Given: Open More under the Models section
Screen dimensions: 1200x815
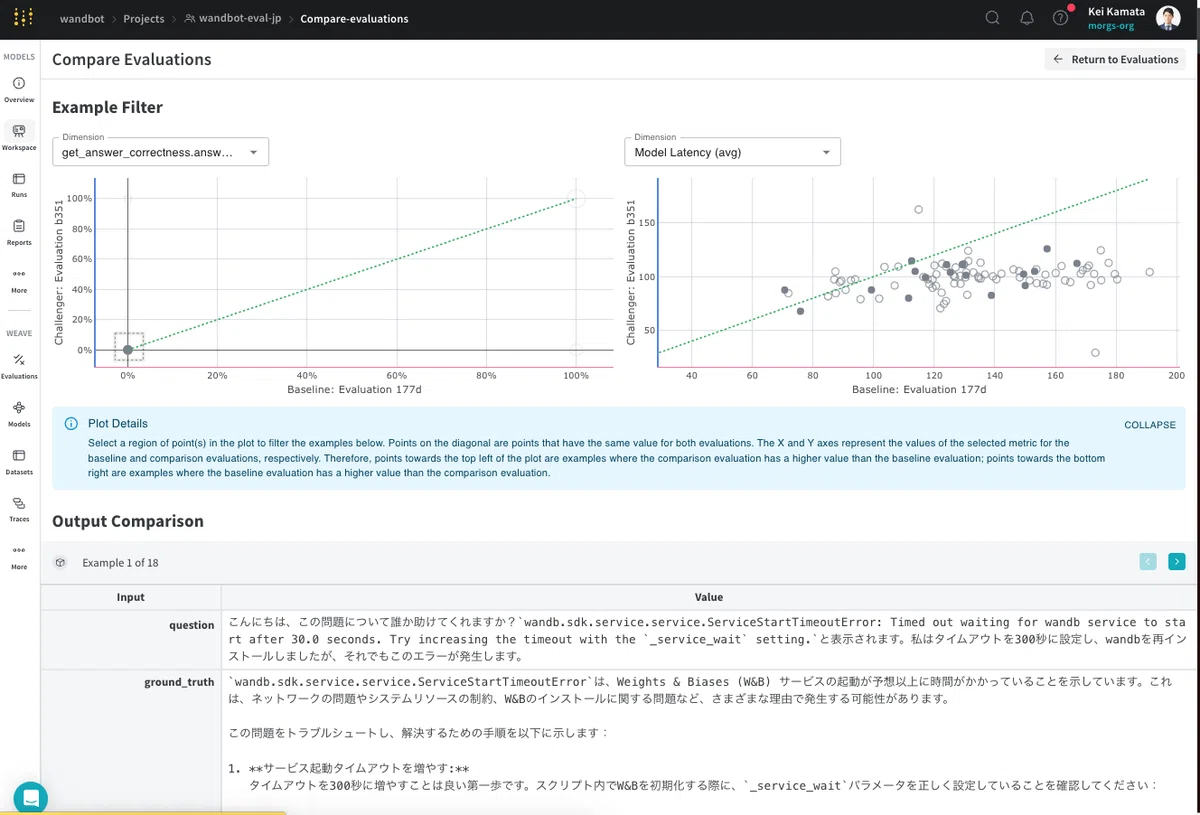Looking at the screenshot, I should click(19, 281).
